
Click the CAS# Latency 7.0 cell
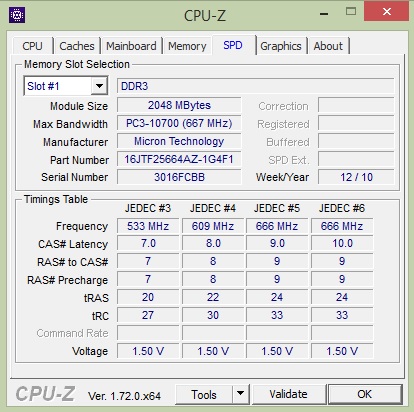tap(148, 243)
